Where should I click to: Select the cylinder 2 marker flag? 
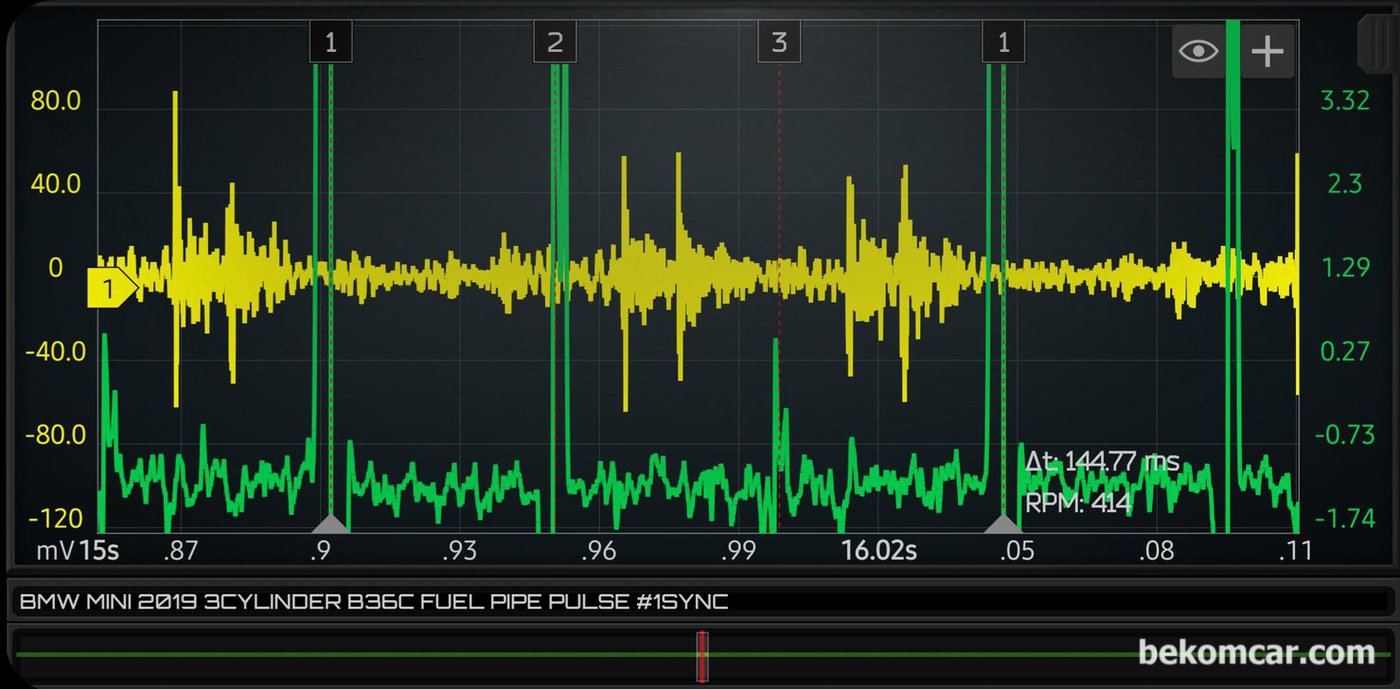coord(555,42)
